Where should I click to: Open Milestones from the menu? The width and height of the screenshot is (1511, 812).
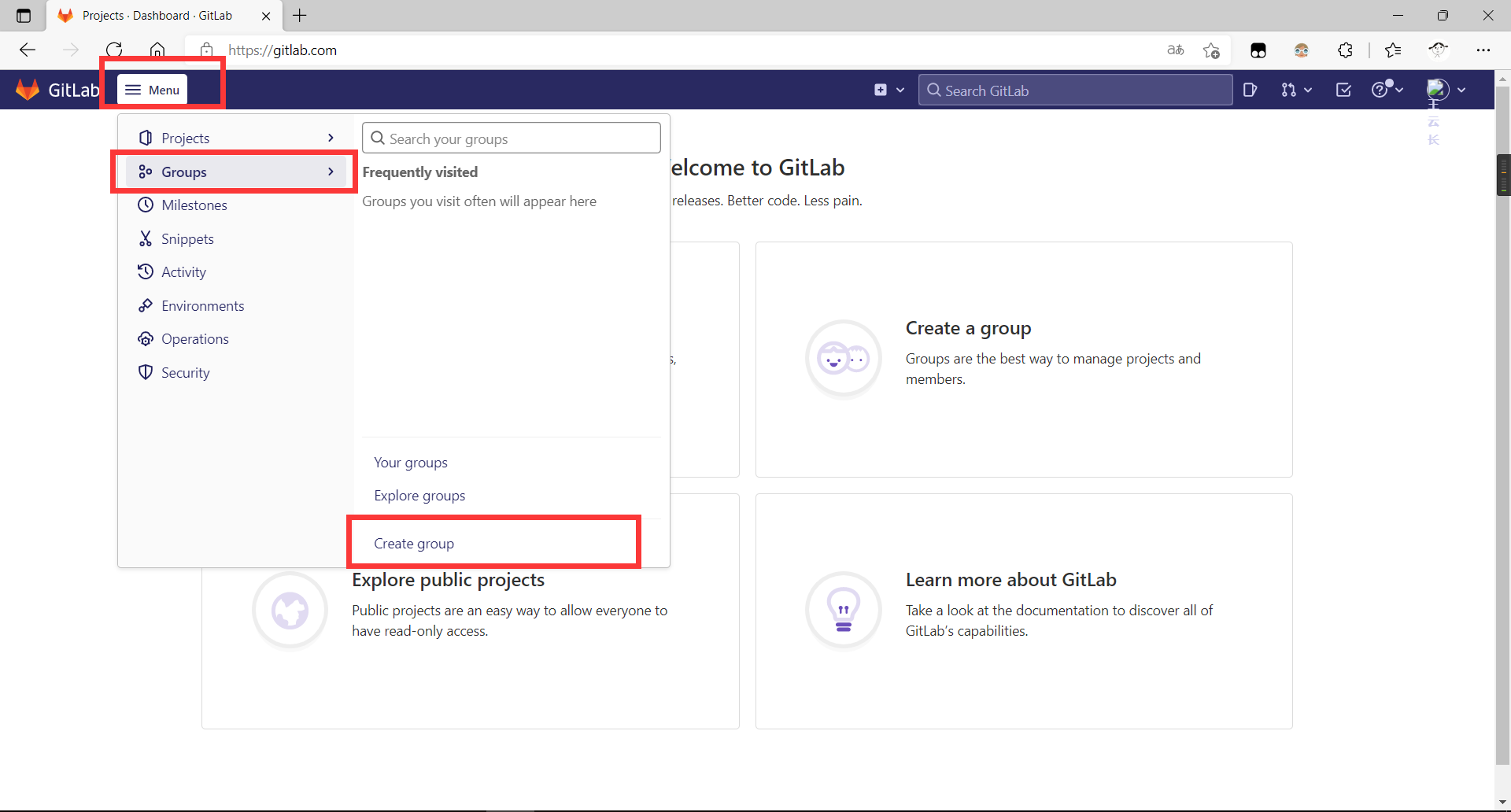pyautogui.click(x=235, y=205)
